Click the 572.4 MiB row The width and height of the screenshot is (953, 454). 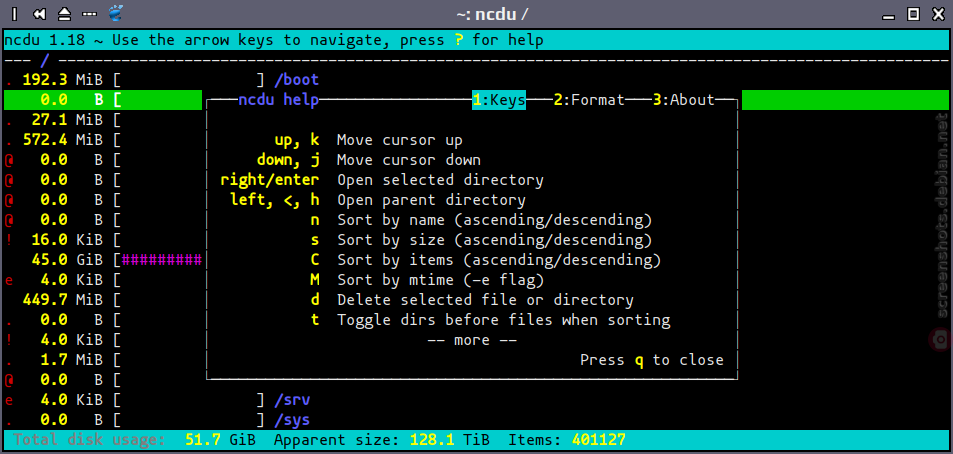click(x=103, y=140)
